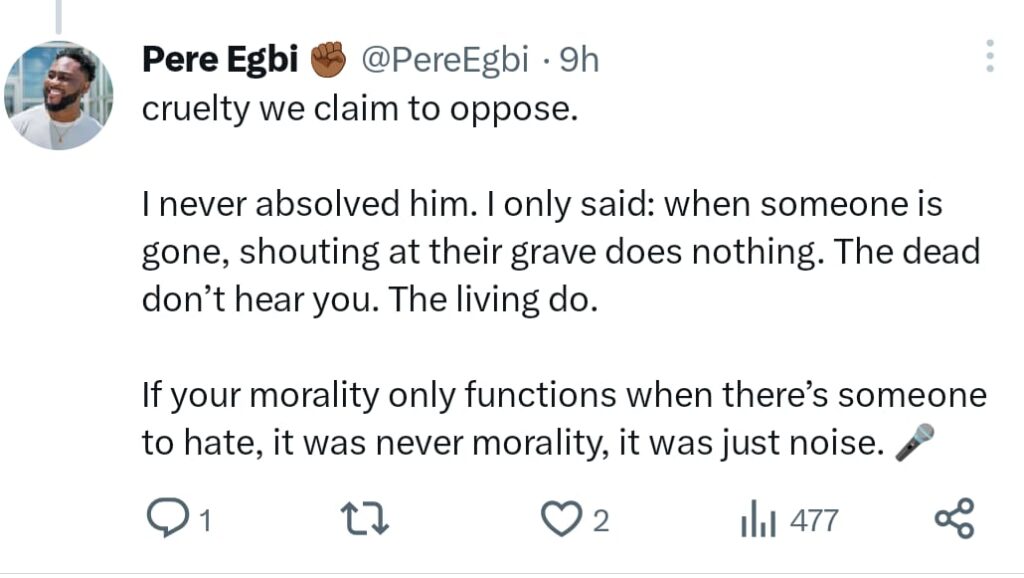Open the tweet via the 9h timestamp

click(578, 60)
